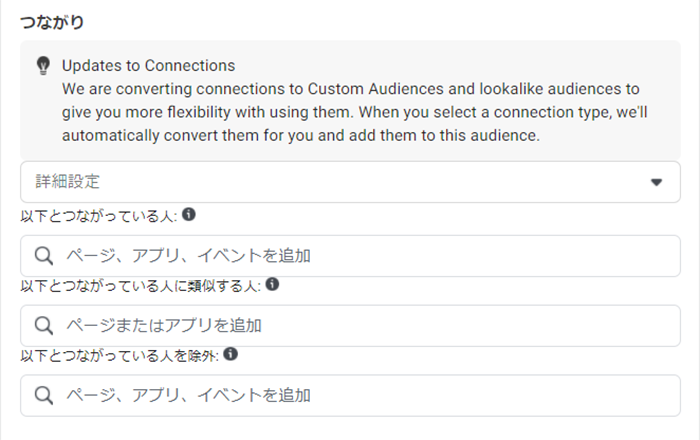This screenshot has height=440, width=700.
Task: Expand the 詳細設定 selection box
Action: click(x=350, y=182)
